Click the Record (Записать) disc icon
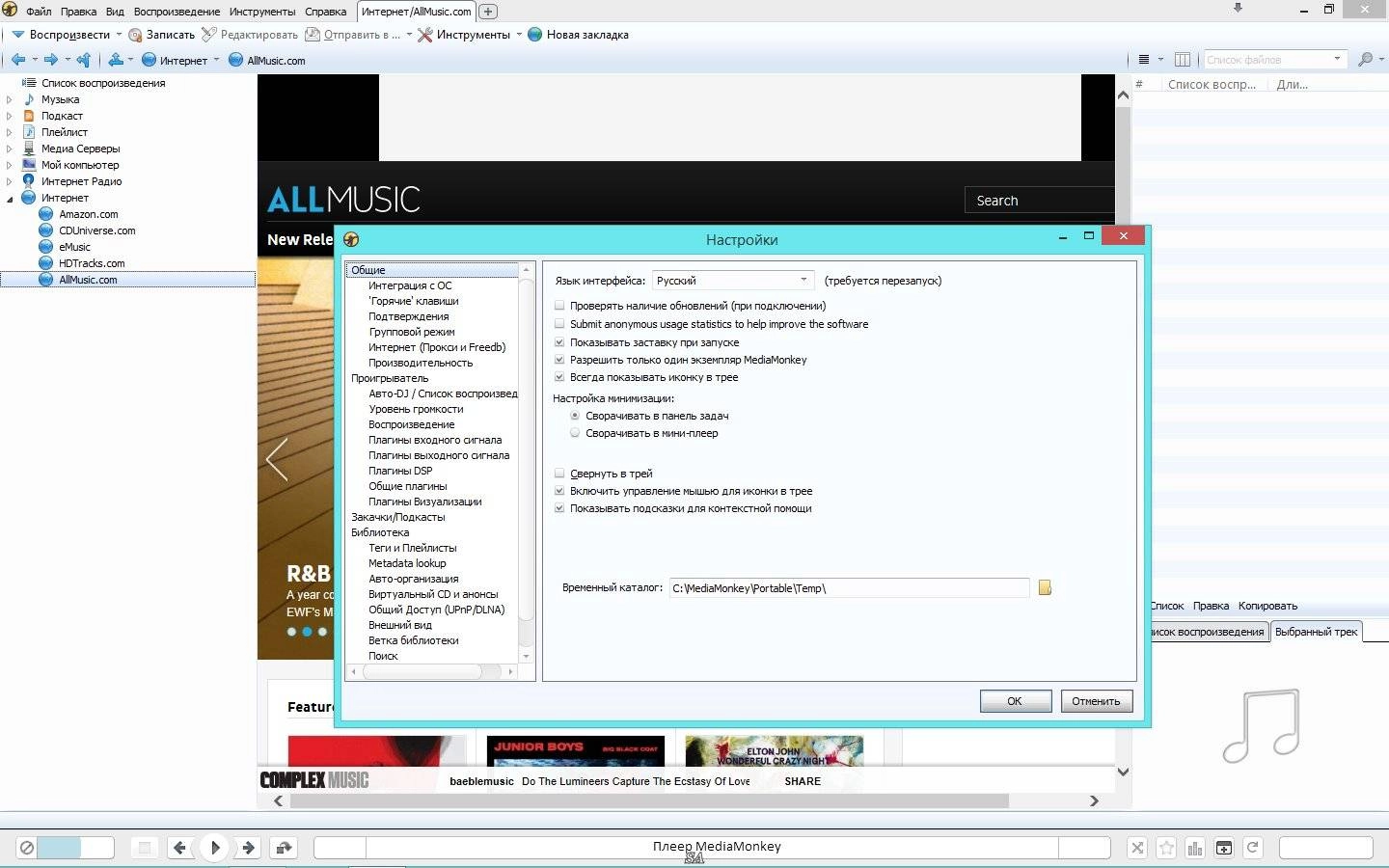 135,35
